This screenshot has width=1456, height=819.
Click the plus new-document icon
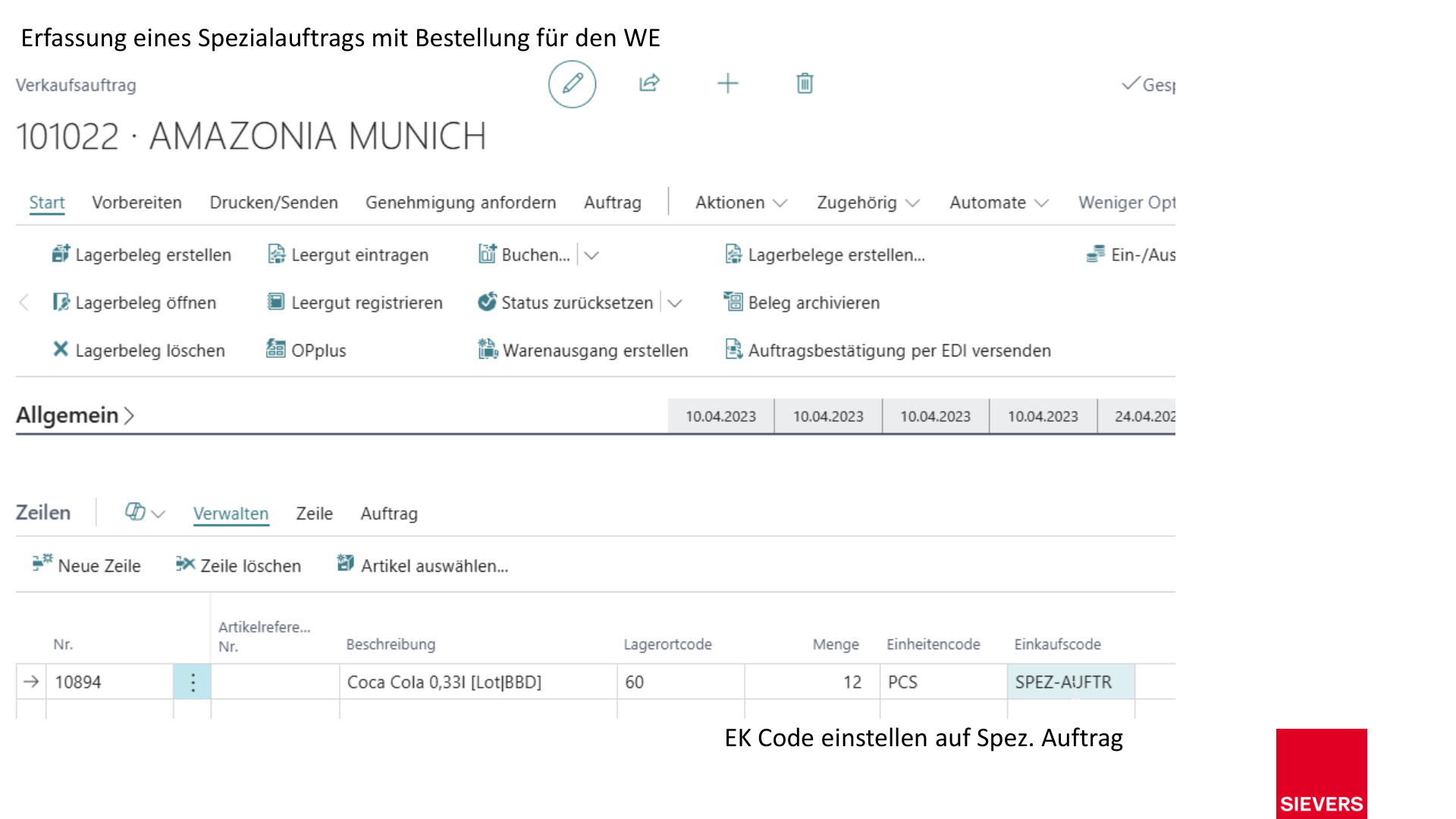pyautogui.click(x=728, y=83)
